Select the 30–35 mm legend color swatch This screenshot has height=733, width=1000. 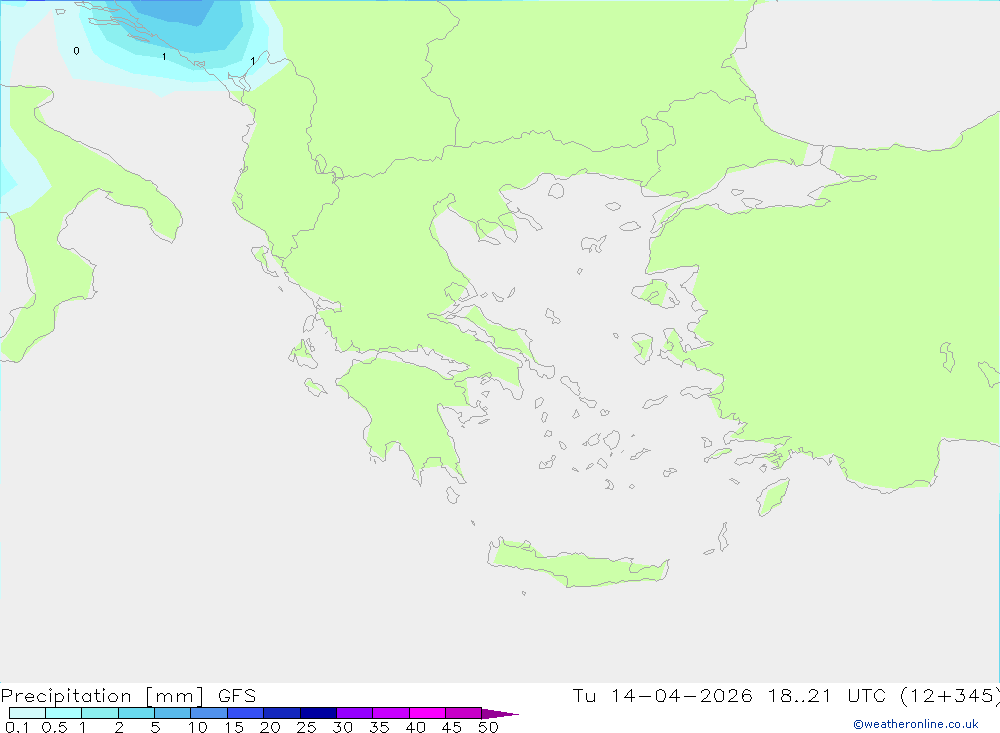[354, 713]
